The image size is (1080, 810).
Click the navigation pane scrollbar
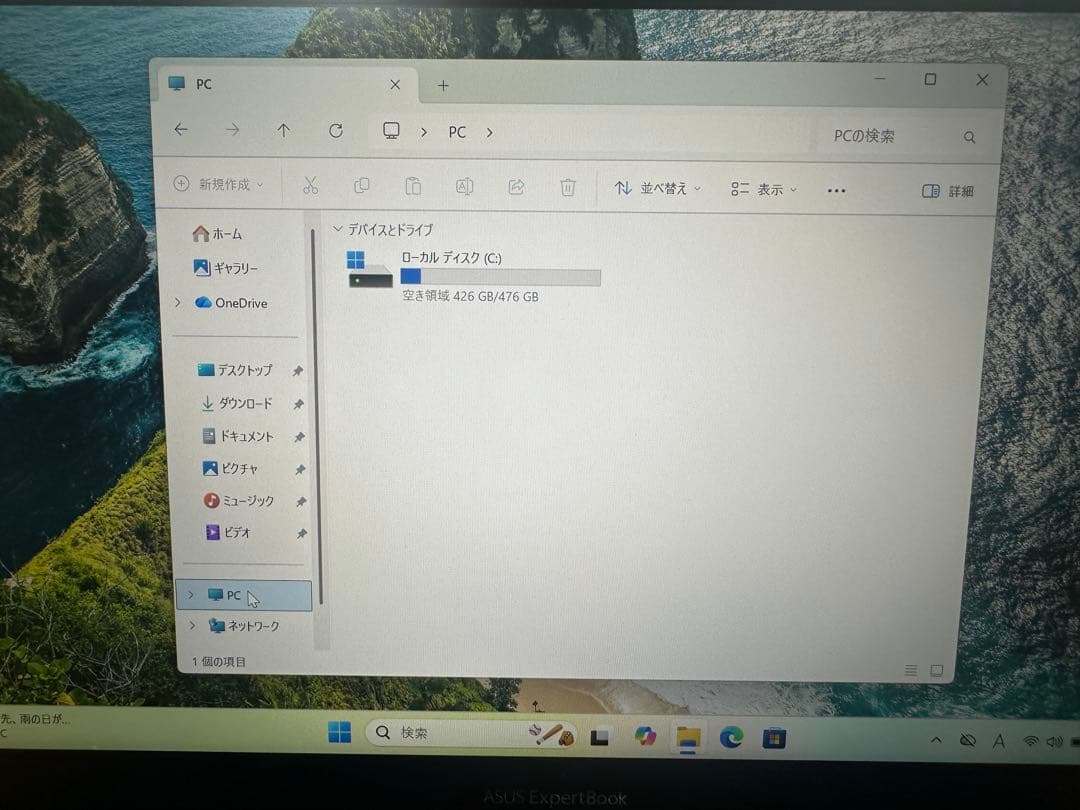pos(317,419)
